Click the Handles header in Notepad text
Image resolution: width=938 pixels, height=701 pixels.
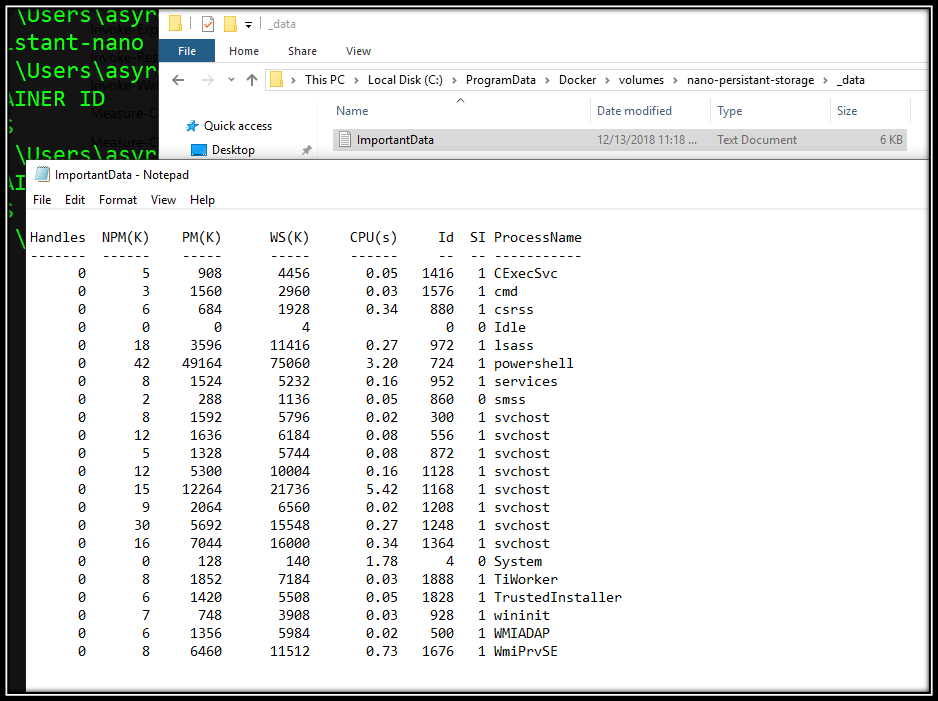[x=57, y=237]
